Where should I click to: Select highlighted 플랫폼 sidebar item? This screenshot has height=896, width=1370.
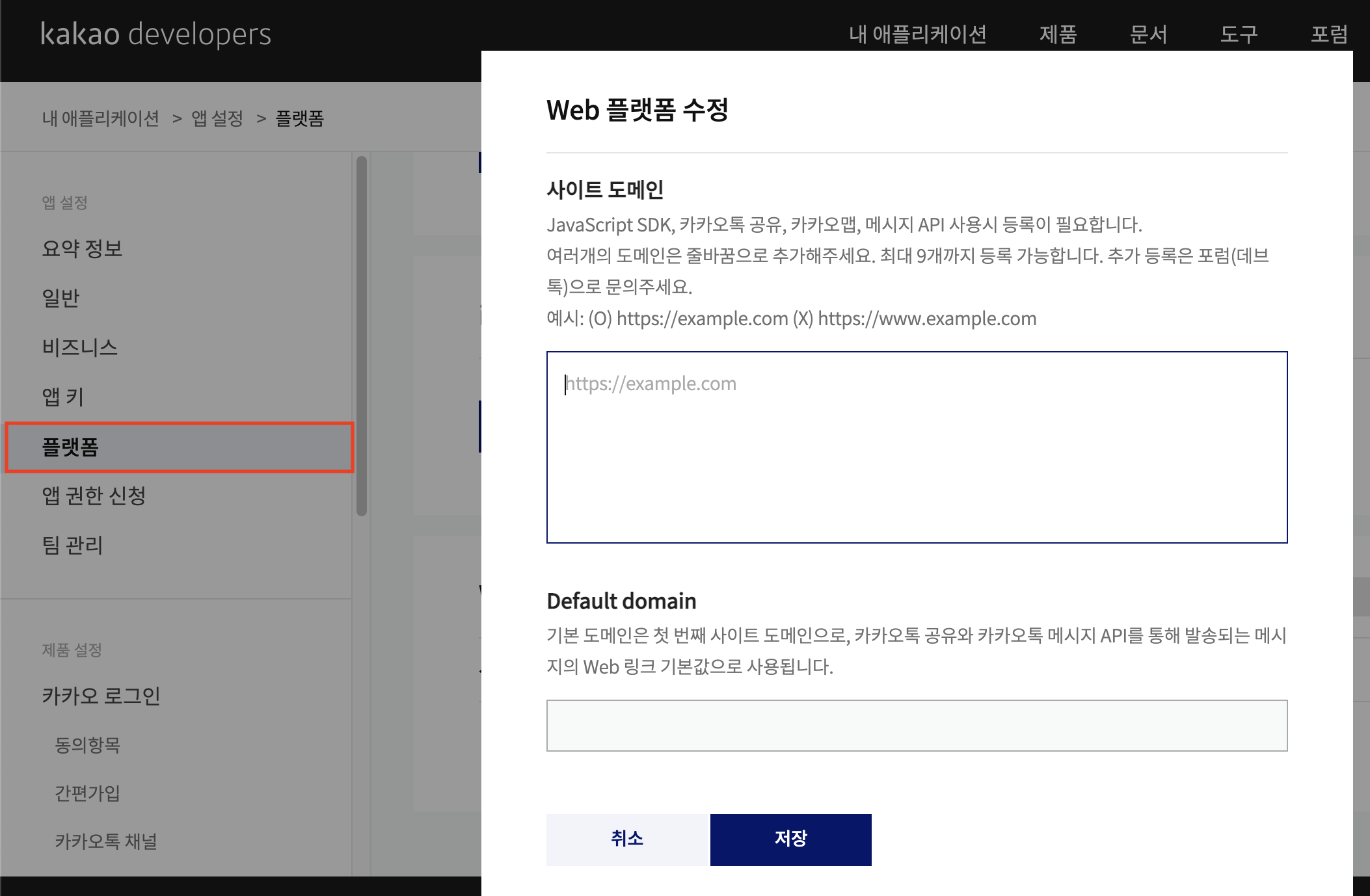[179, 447]
